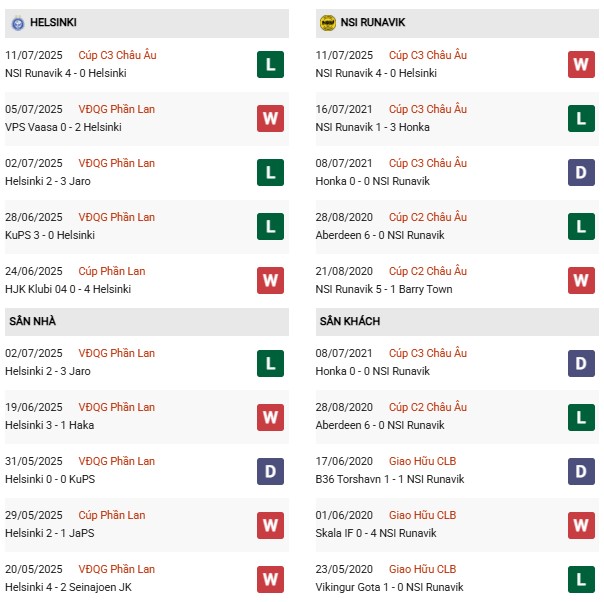Click the W badge for Skala IF match
The height and width of the screenshot is (602, 604).
point(581,525)
